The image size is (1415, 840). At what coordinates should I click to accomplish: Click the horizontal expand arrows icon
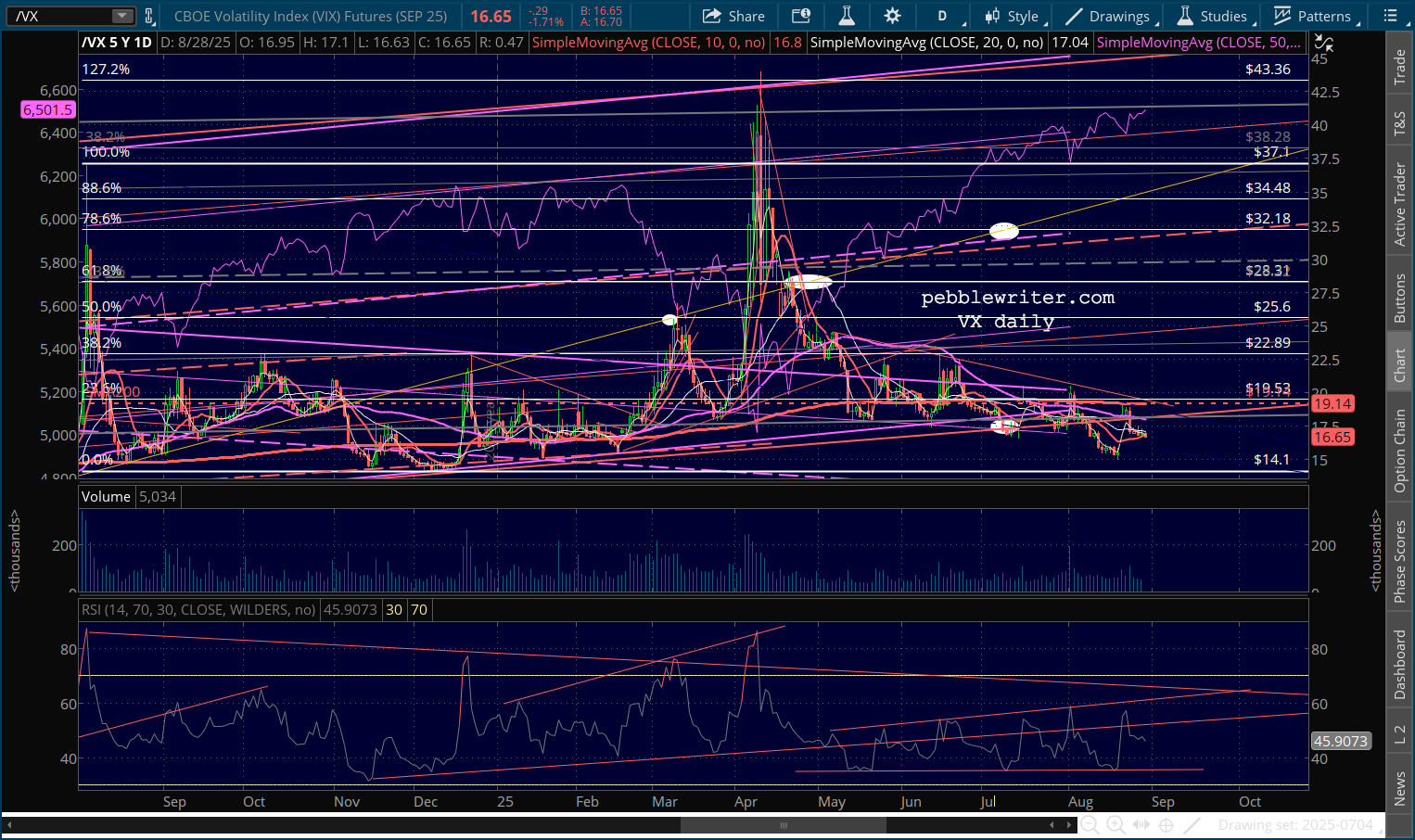pyautogui.click(x=1141, y=825)
